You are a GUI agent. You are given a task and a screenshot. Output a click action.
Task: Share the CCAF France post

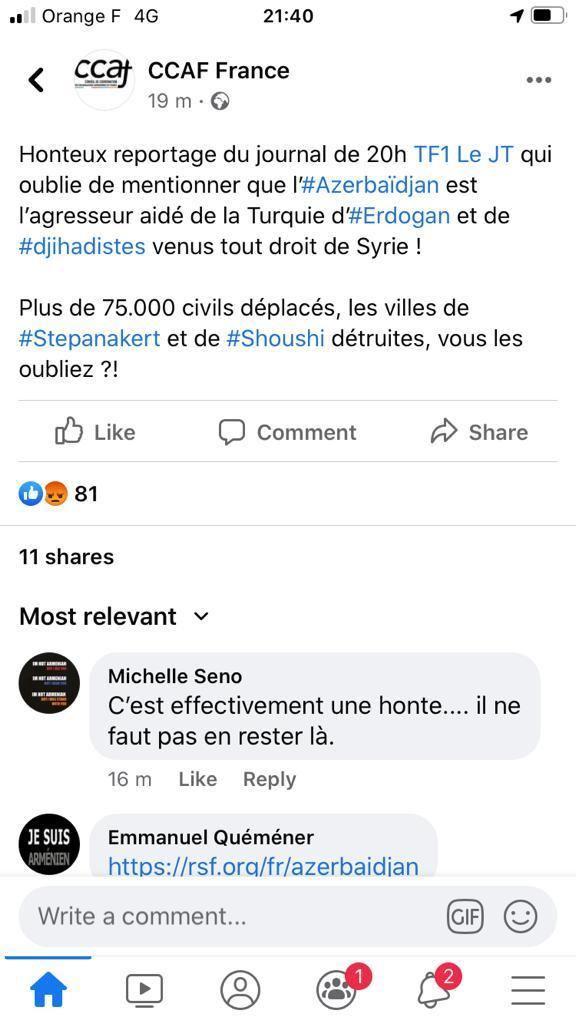[x=479, y=432]
